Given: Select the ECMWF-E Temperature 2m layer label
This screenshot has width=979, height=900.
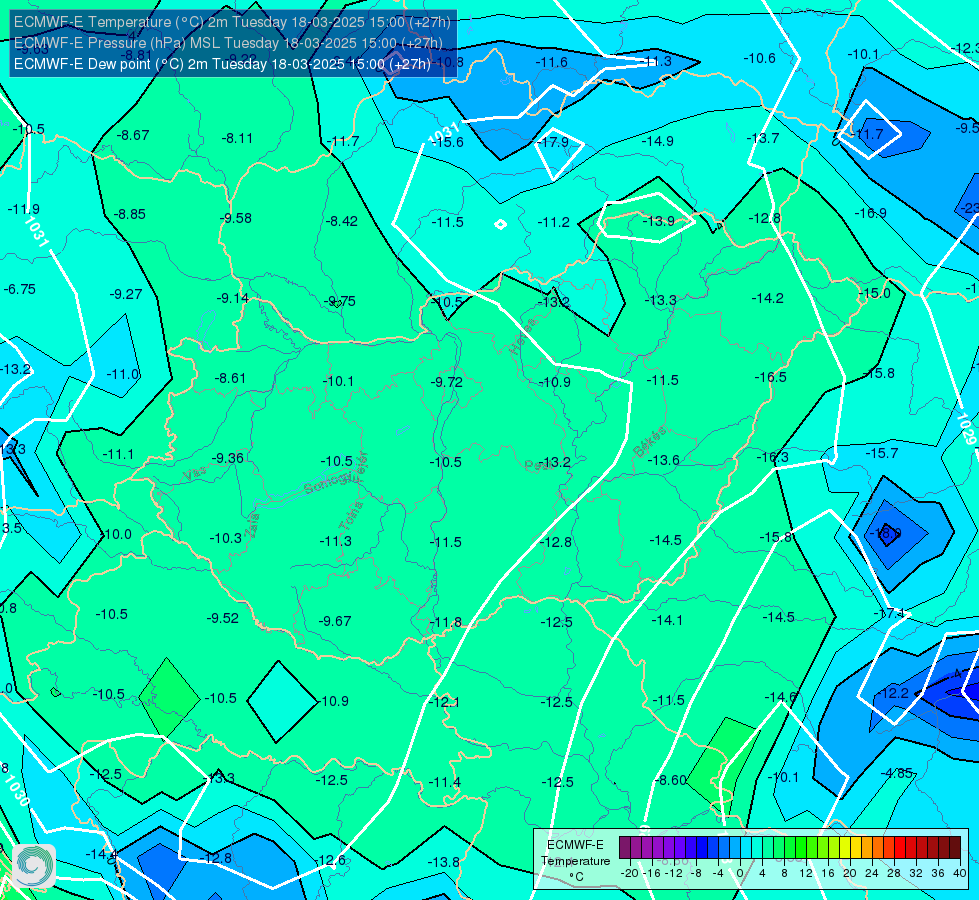Looking at the screenshot, I should pos(232,22).
